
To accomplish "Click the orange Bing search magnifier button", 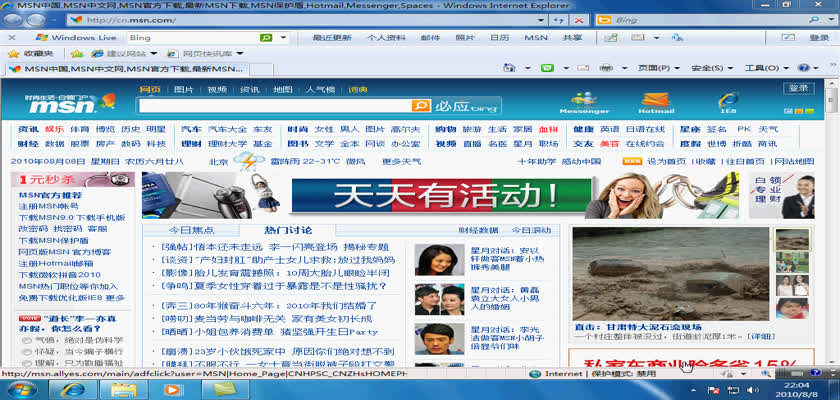I will [422, 105].
